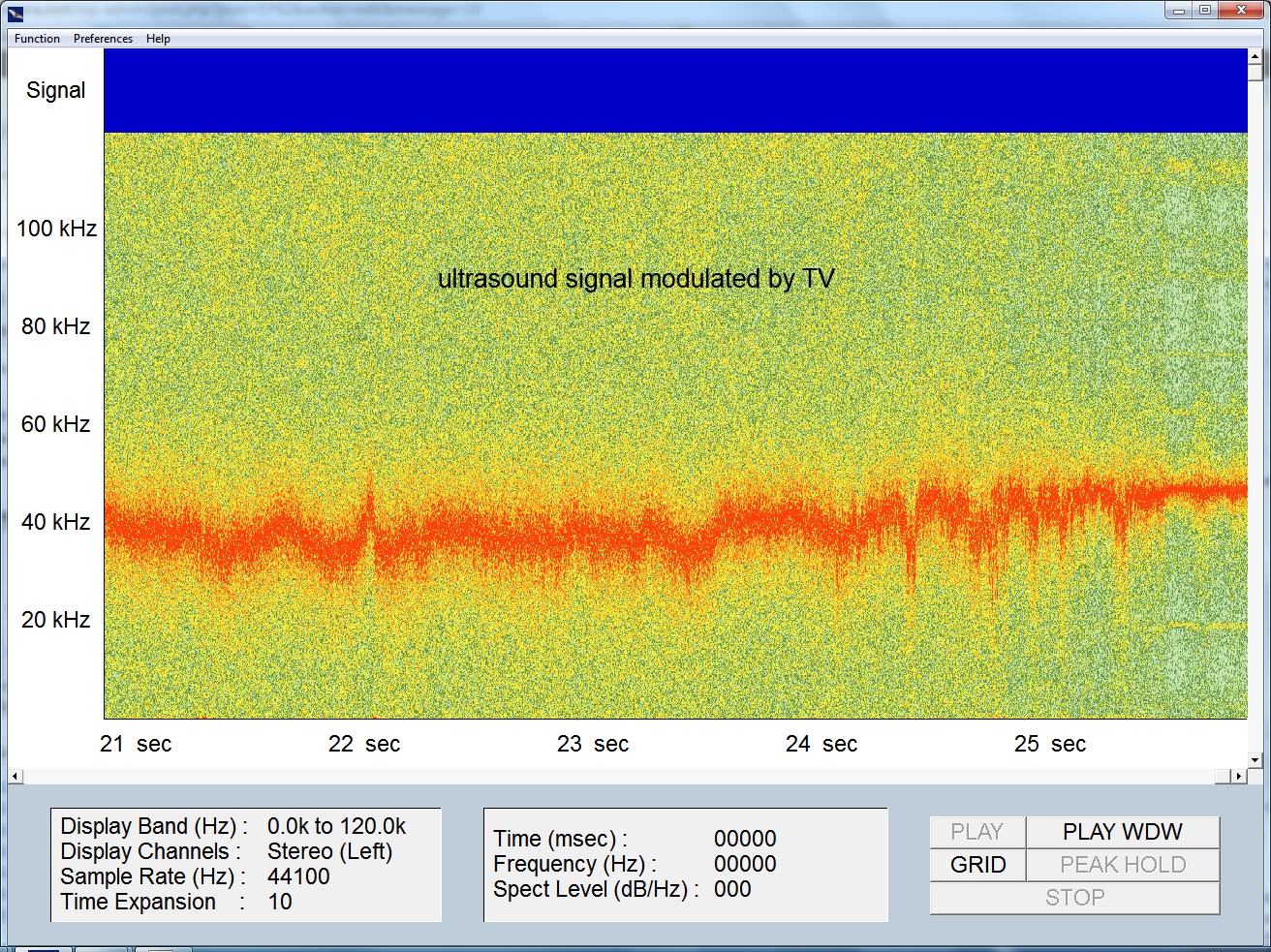Click the PLAY button
Viewport: 1271px width, 952px height.
pyautogui.click(x=977, y=832)
